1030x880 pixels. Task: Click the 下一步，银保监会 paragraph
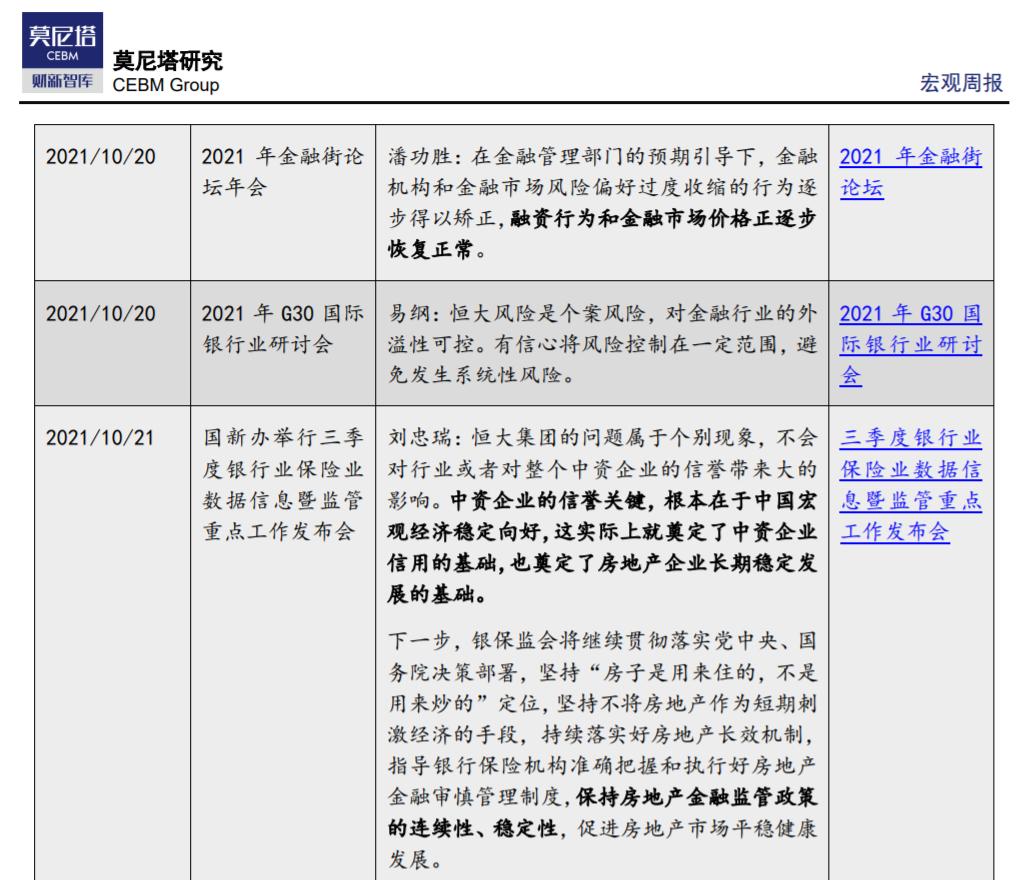pos(602,750)
